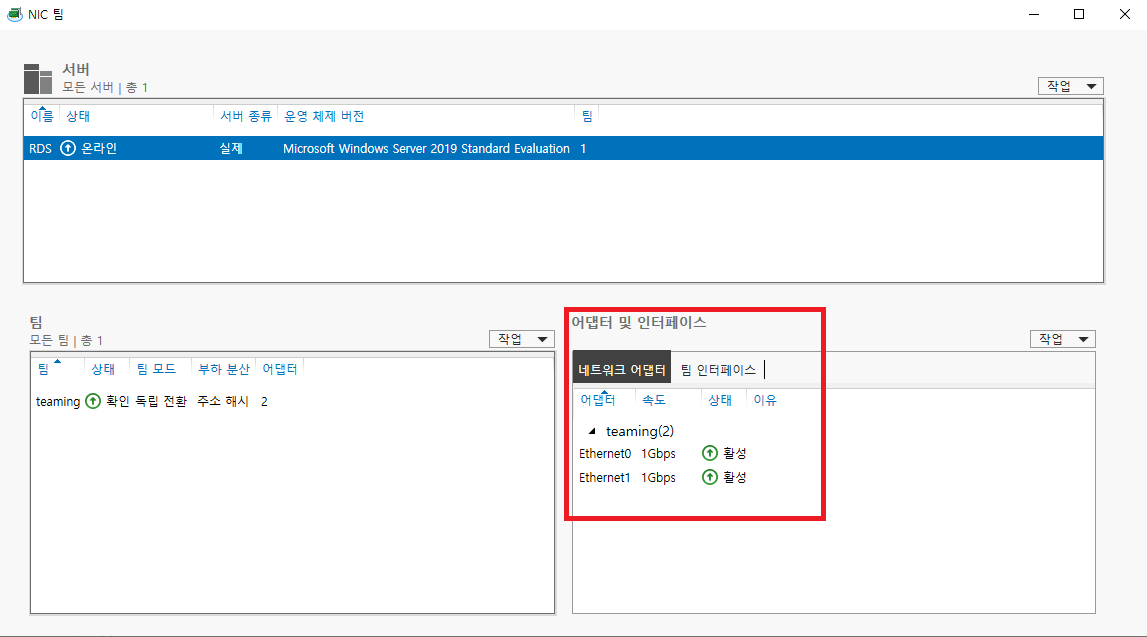Select the Ethernet1 adapter name

coord(605,478)
